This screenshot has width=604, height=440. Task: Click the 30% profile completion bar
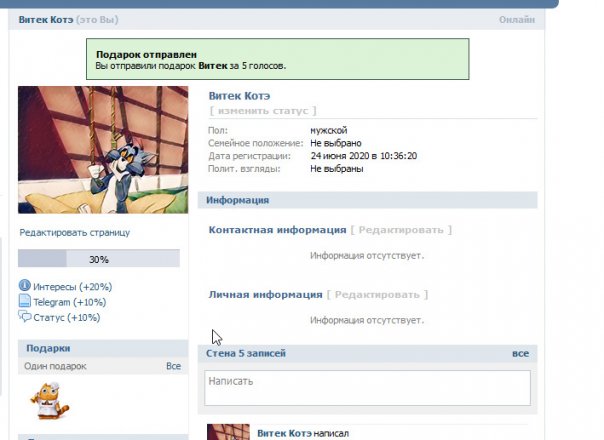click(x=99, y=259)
